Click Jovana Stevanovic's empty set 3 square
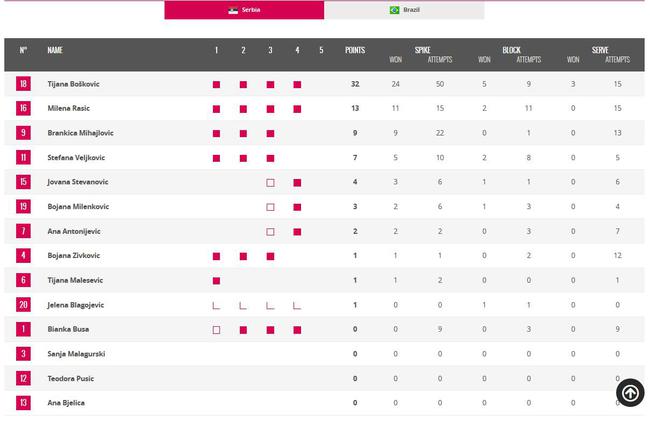This screenshot has height=422, width=650. [x=270, y=182]
